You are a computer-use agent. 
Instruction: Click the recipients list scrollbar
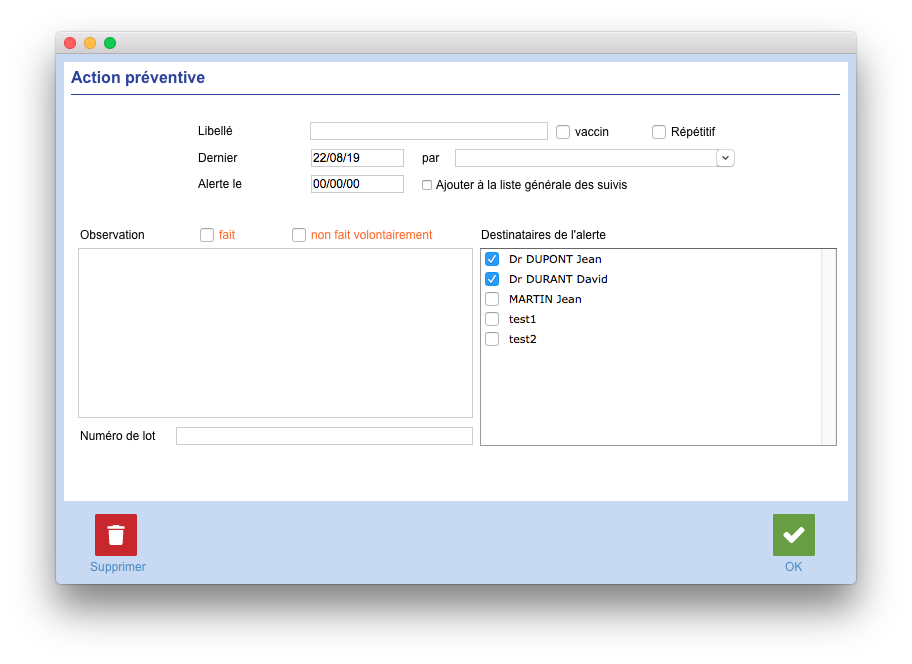click(828, 347)
